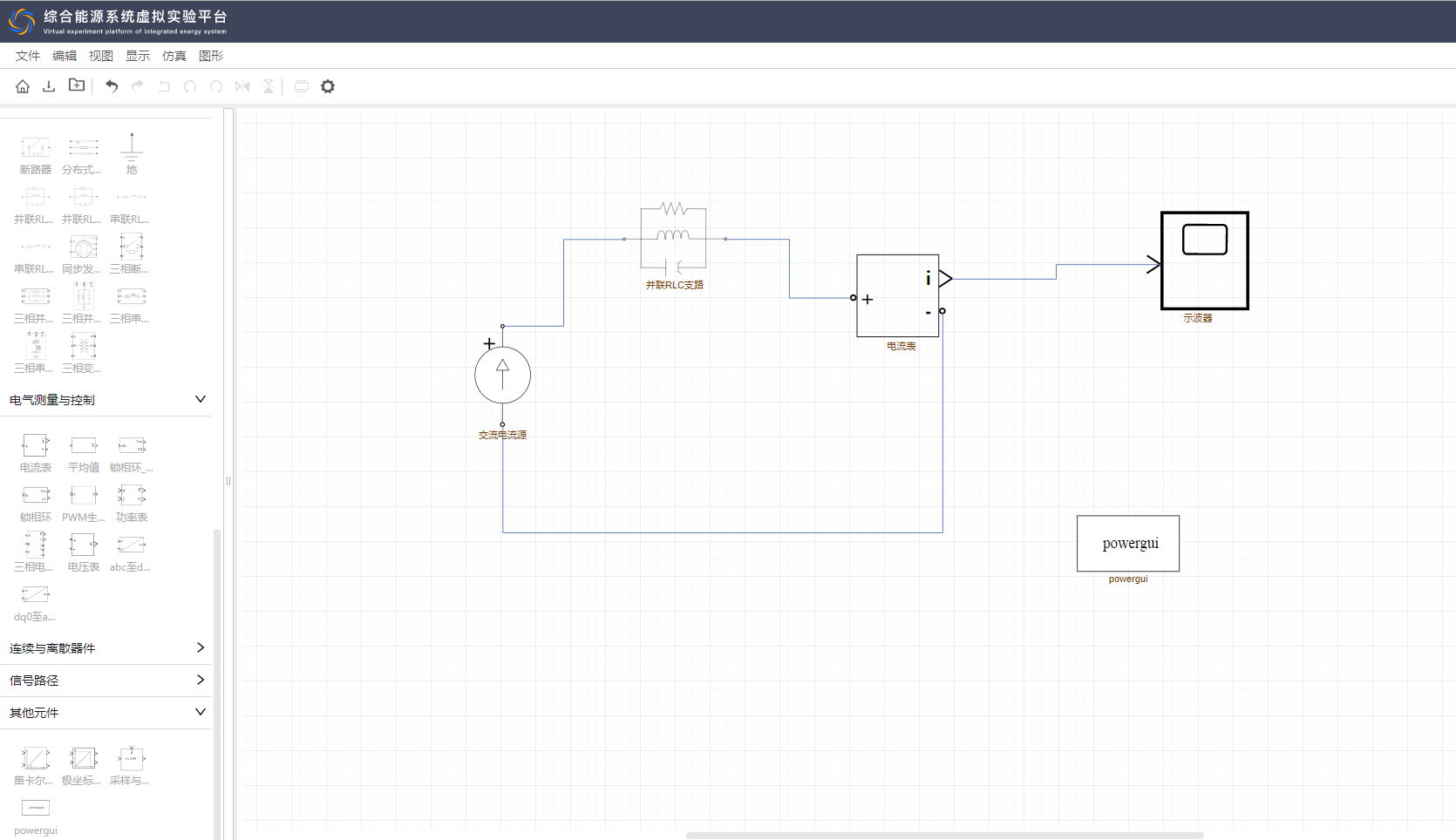The width and height of the screenshot is (1456, 840).
Task: Open the 图形 menu
Action: click(211, 56)
